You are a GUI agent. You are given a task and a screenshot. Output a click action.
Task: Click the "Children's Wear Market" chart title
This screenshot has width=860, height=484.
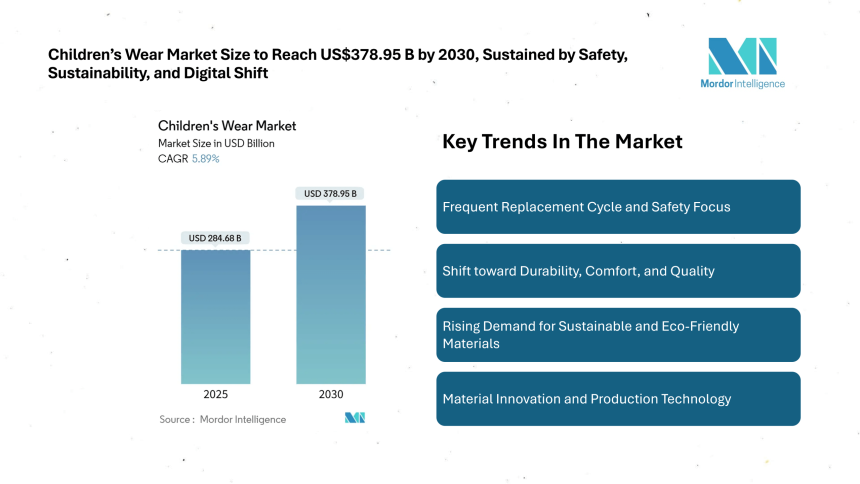click(x=227, y=126)
